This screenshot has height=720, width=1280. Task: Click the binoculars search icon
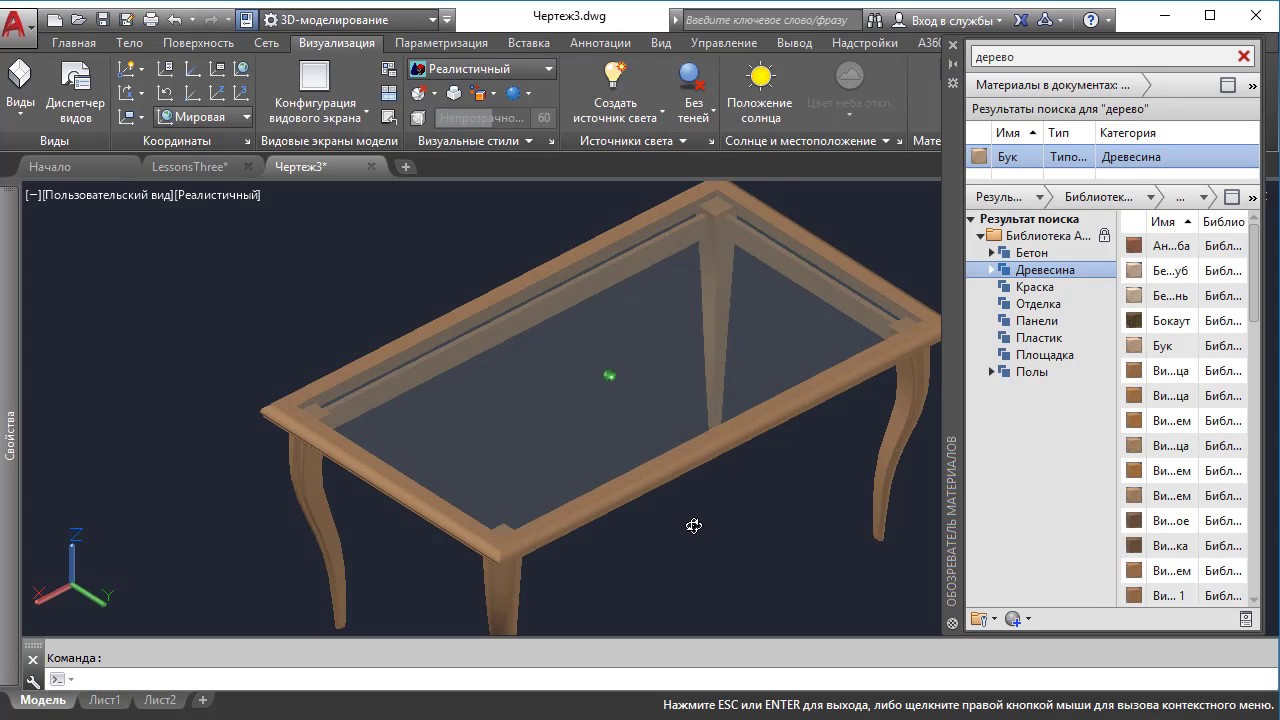[x=875, y=20]
